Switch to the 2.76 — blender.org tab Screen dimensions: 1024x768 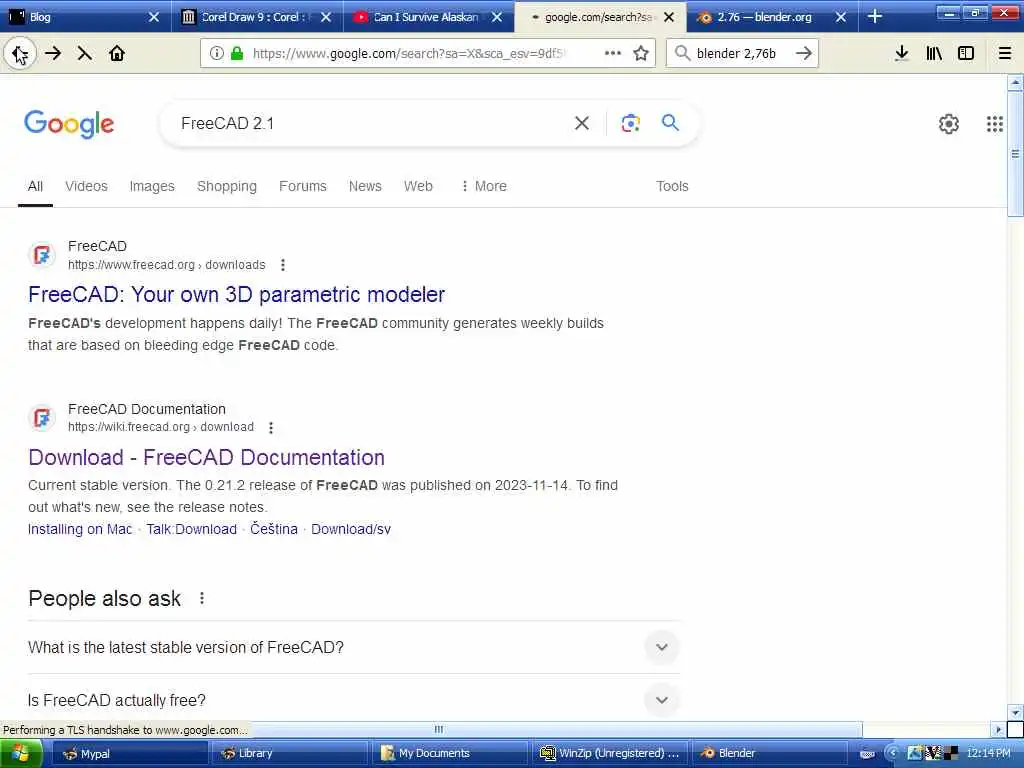tap(772, 17)
